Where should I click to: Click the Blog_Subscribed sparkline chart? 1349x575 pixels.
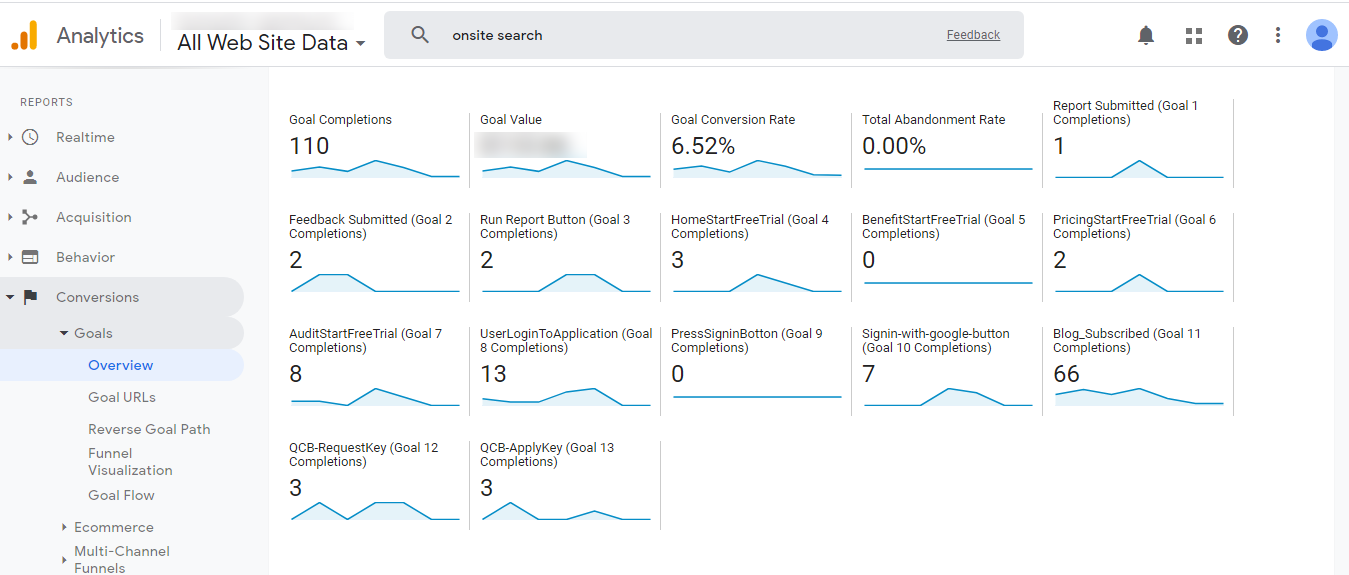click(x=1139, y=397)
